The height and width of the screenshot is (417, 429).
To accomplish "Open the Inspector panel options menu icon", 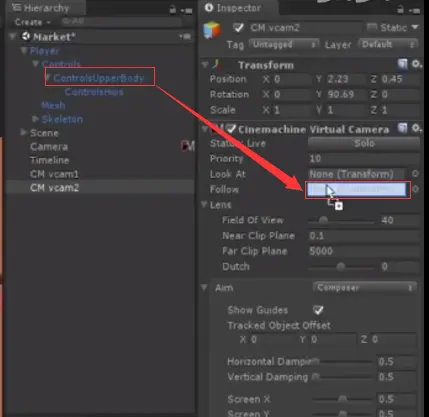I will [414, 11].
